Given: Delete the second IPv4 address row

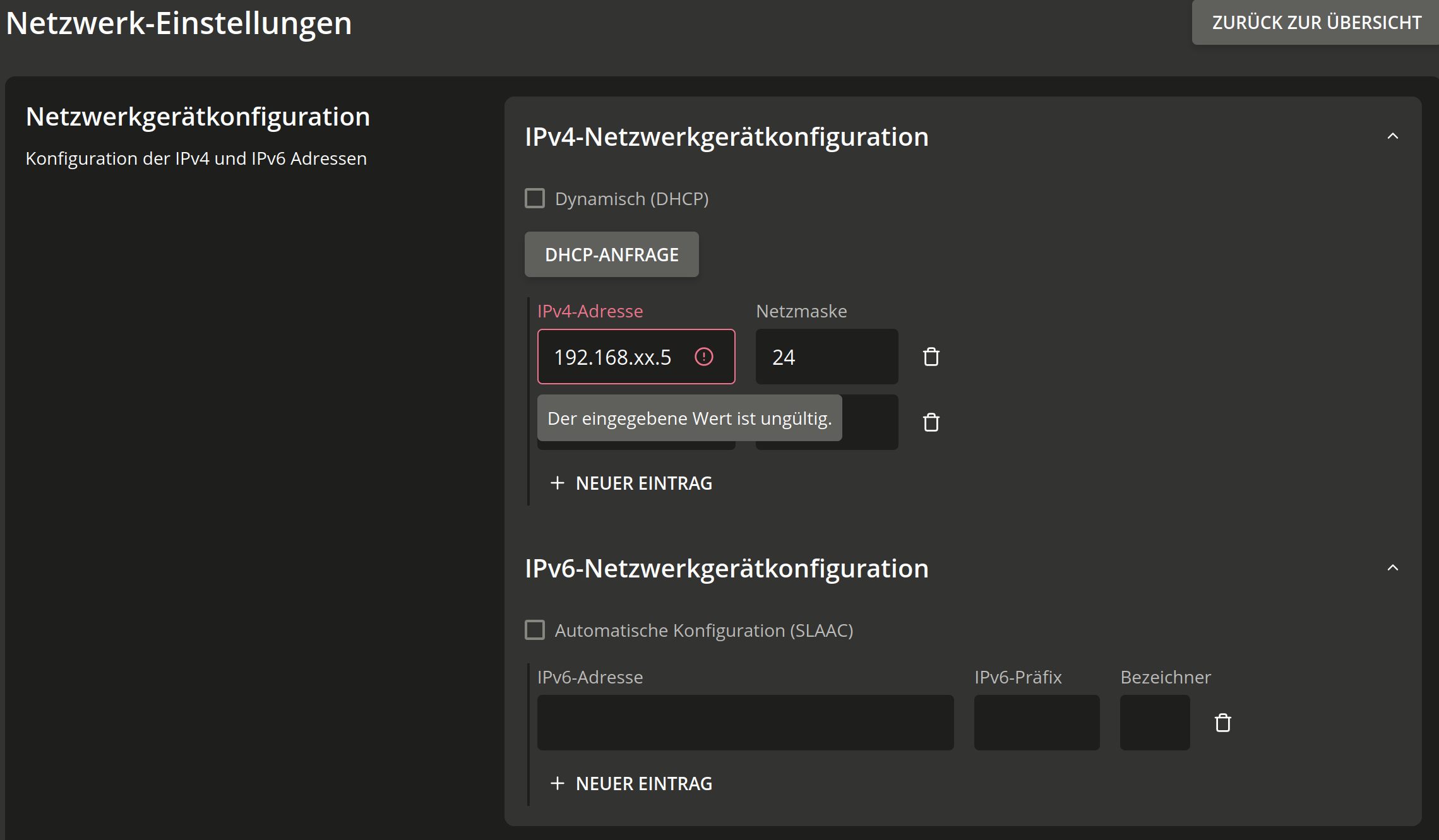Looking at the screenshot, I should tap(931, 422).
